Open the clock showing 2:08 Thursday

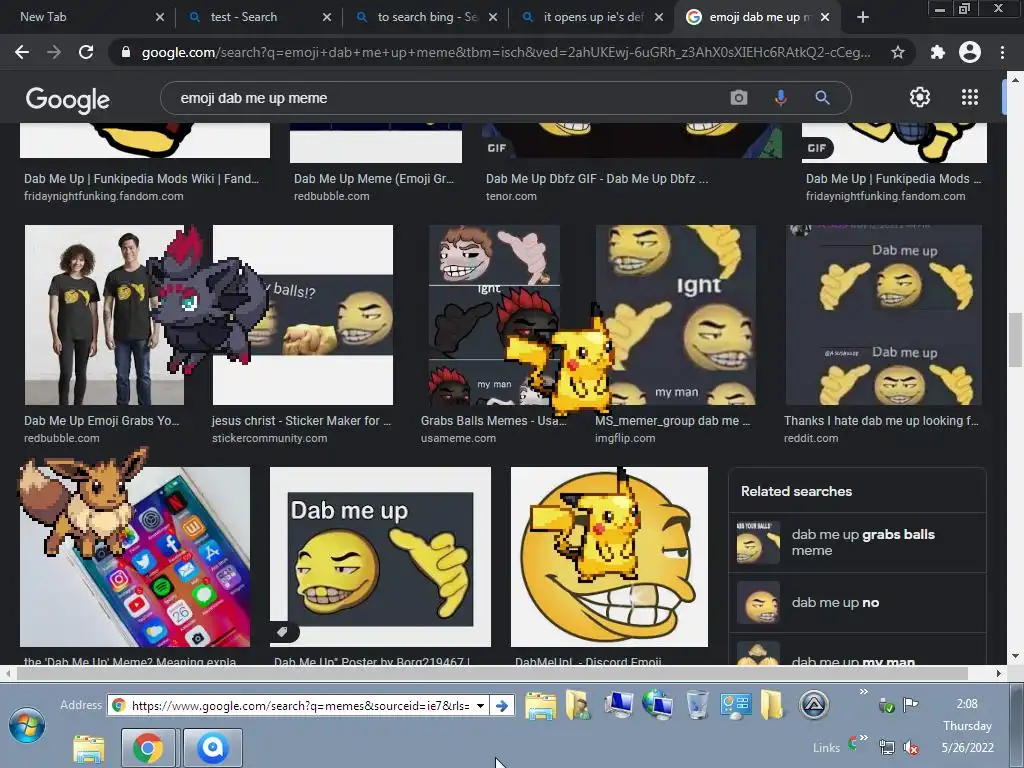click(x=967, y=725)
